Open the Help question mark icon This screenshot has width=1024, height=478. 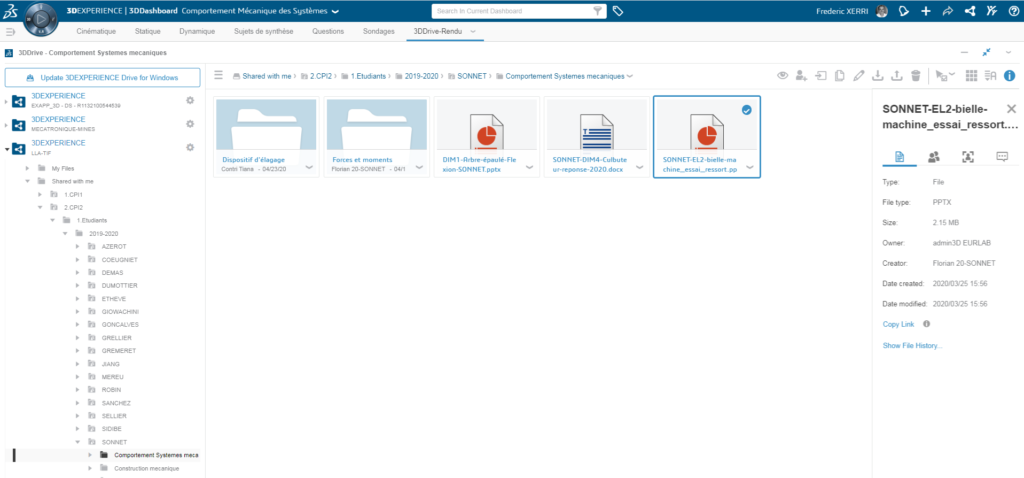pos(1012,11)
